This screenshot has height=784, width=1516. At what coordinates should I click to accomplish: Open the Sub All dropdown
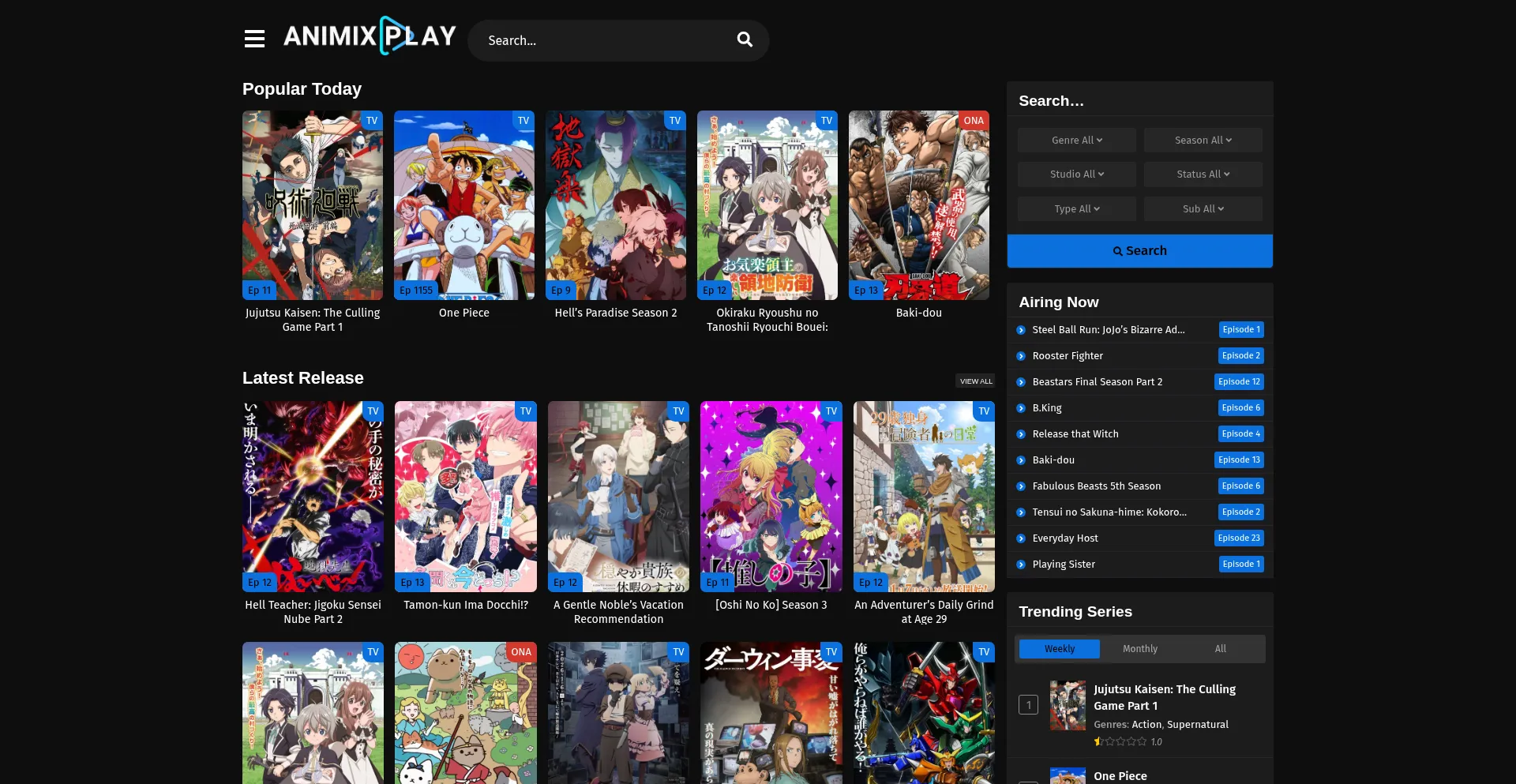tap(1203, 209)
